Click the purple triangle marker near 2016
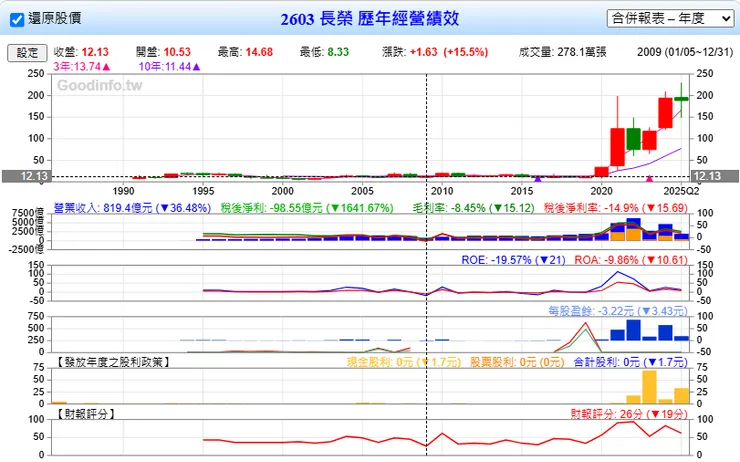The height and width of the screenshot is (462, 740). 538,178
